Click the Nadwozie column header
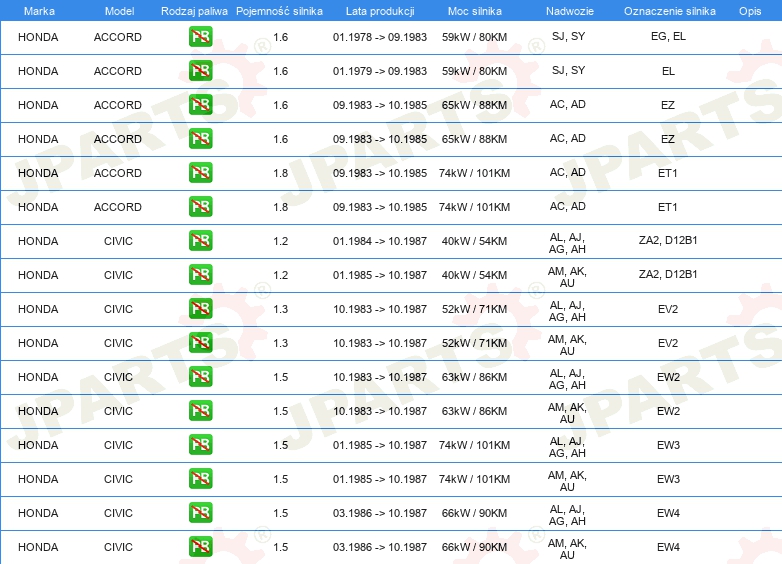The image size is (782, 564). pyautogui.click(x=570, y=11)
